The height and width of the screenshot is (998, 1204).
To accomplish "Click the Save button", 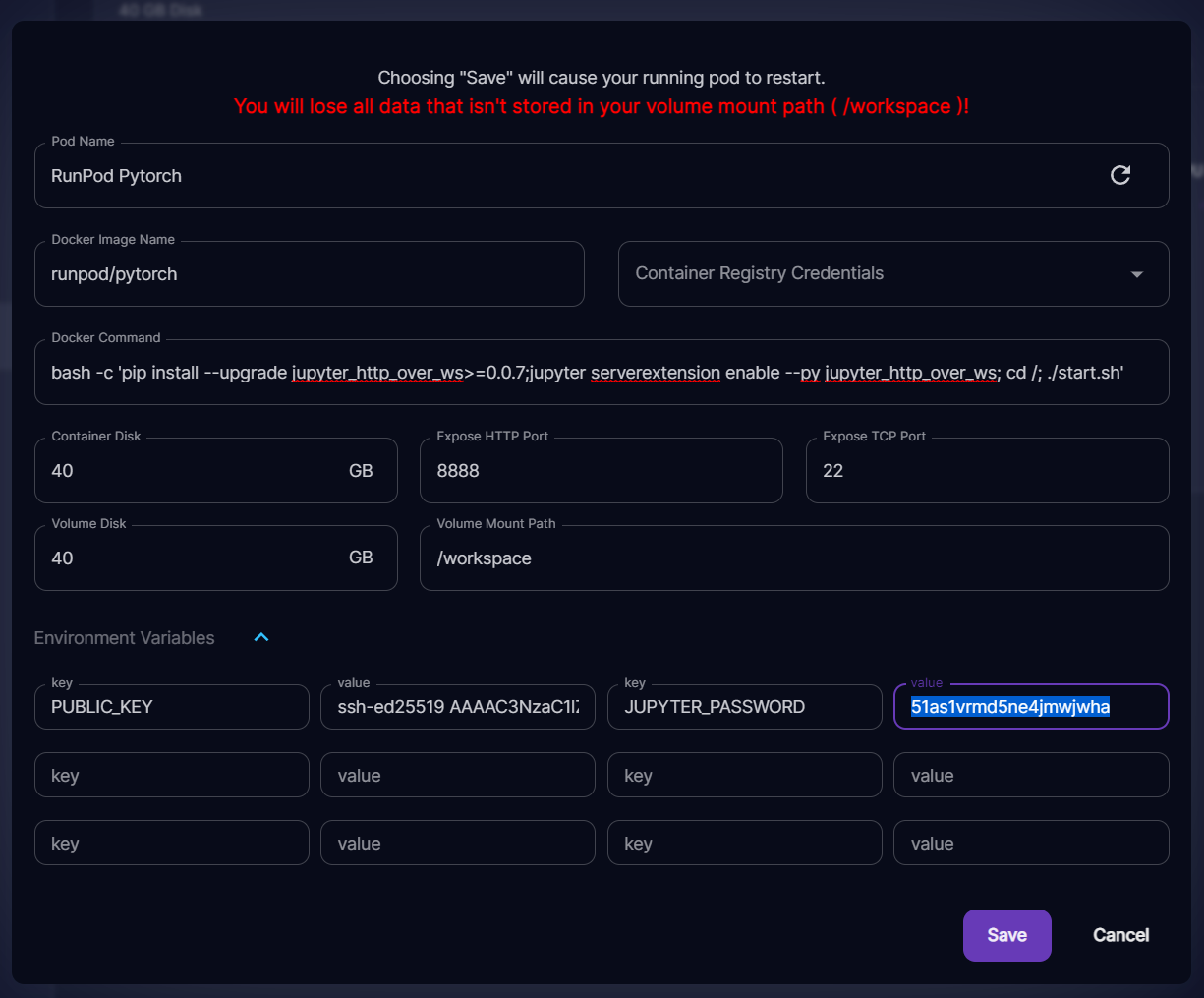I will click(x=1006, y=935).
